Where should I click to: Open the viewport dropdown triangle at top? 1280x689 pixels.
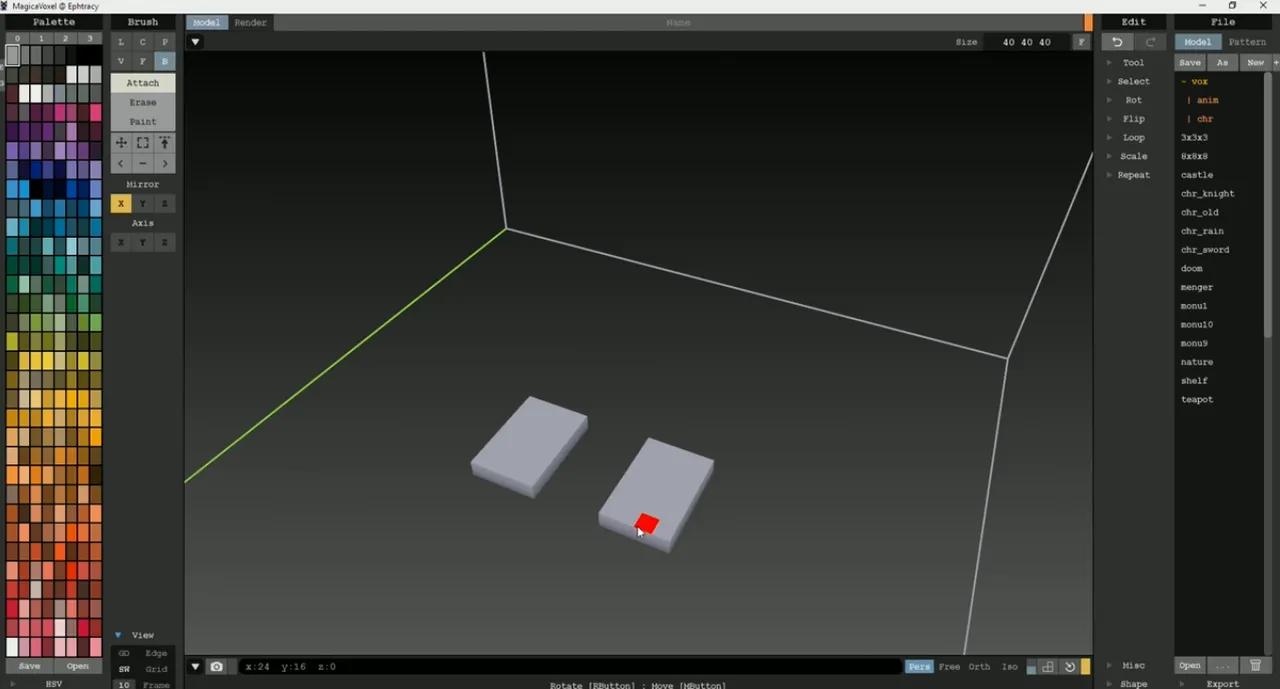coord(196,42)
